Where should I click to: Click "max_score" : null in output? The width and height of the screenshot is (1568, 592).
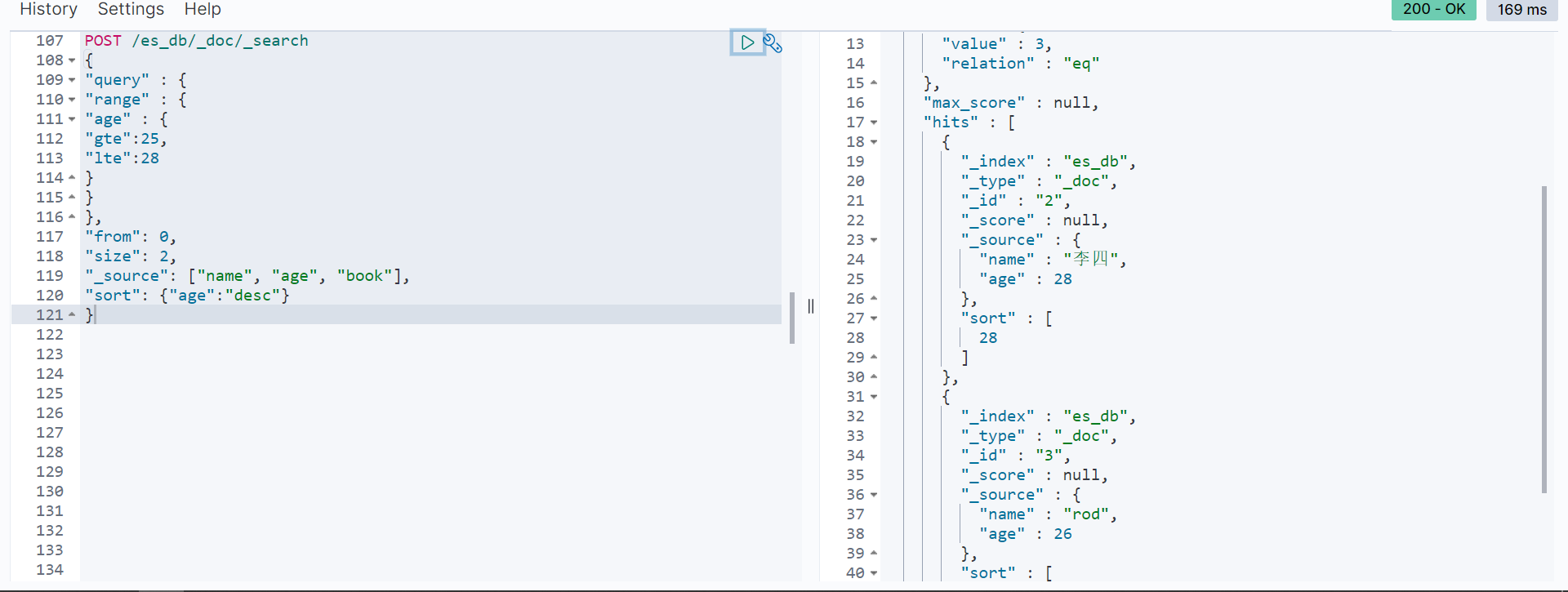pyautogui.click(x=1011, y=103)
